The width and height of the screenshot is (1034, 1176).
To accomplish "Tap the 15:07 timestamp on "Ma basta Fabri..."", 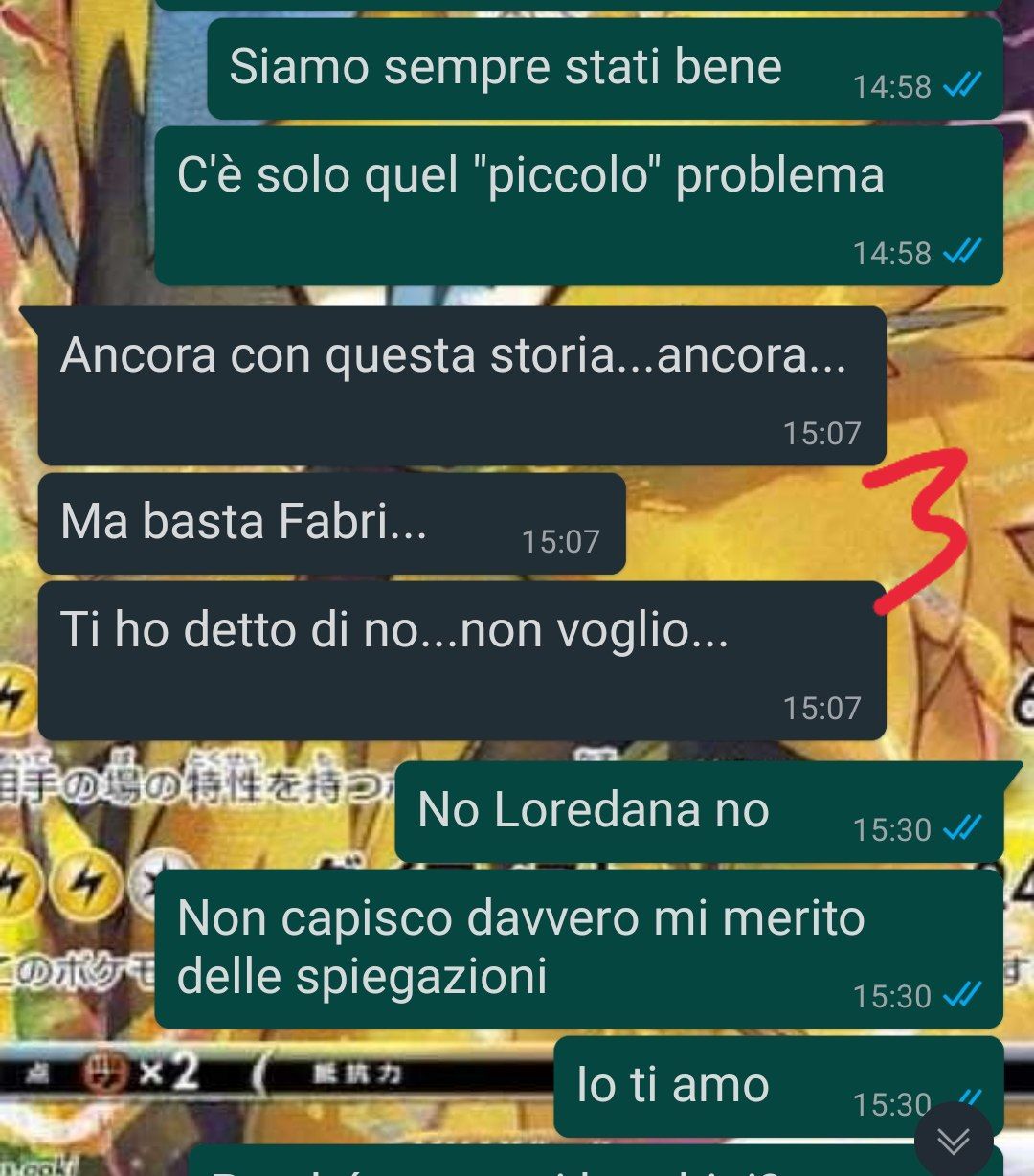I will 560,541.
